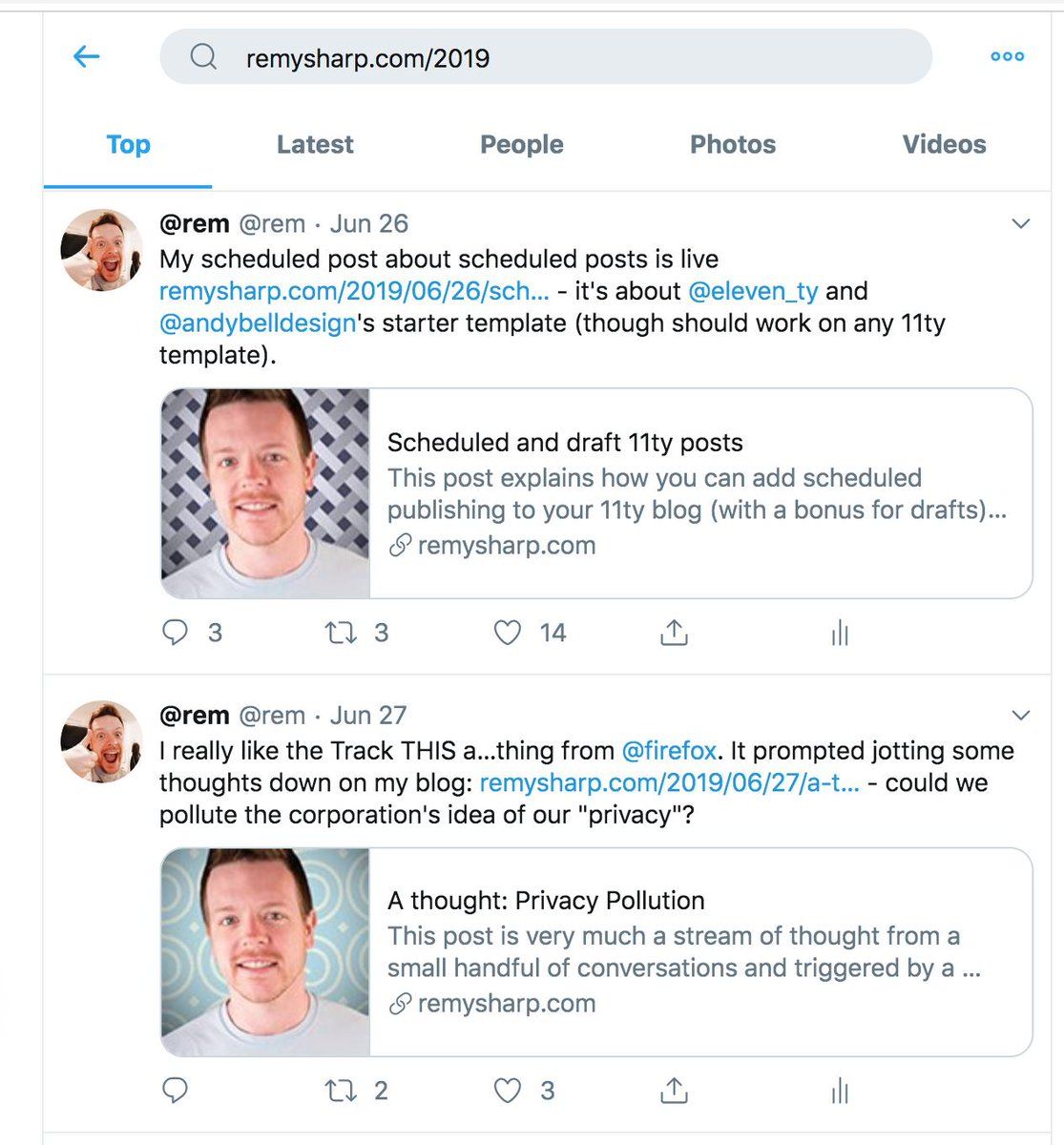View analytics for the Jun 26 tweet
This screenshot has height=1145, width=1064.
840,633
